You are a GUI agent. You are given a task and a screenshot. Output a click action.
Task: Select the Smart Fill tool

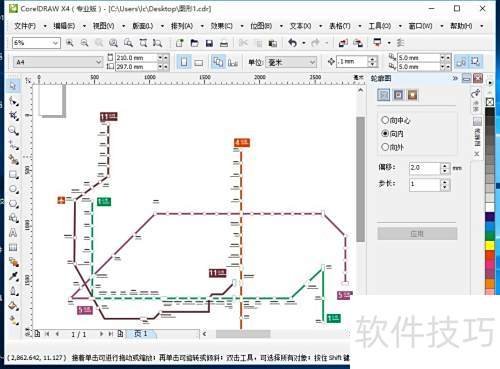[13, 160]
